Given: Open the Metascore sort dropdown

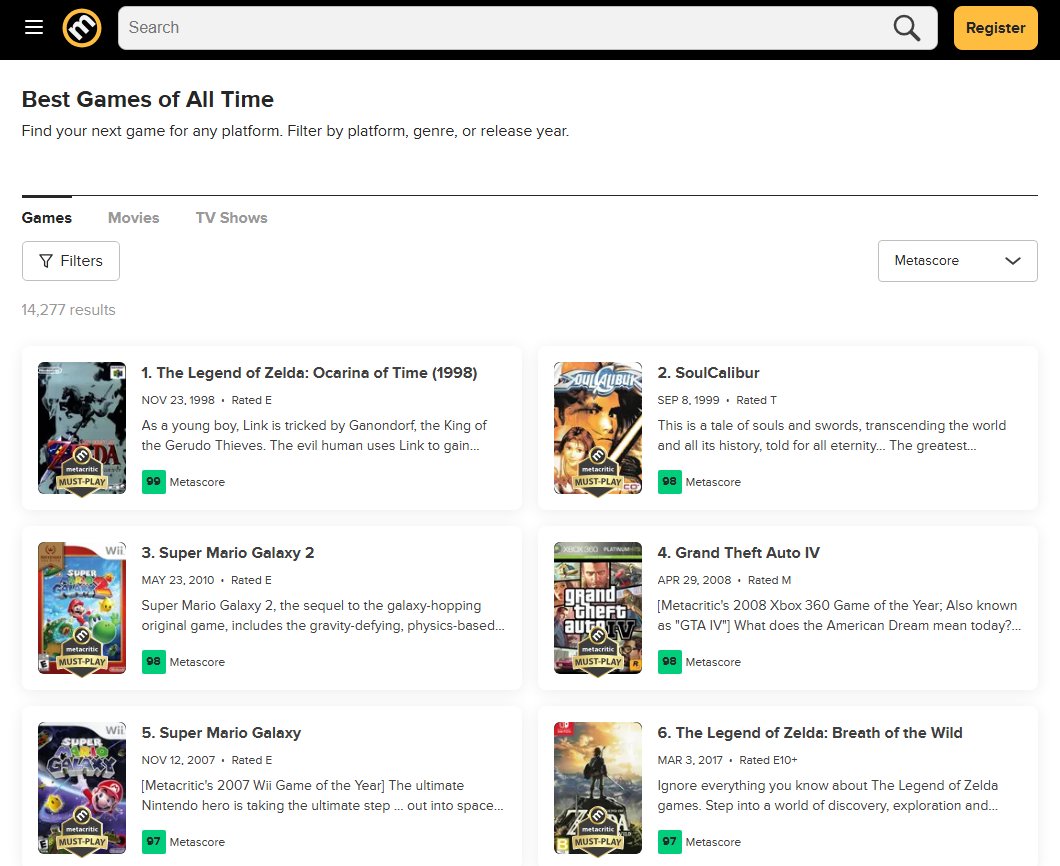Looking at the screenshot, I should point(957,261).
